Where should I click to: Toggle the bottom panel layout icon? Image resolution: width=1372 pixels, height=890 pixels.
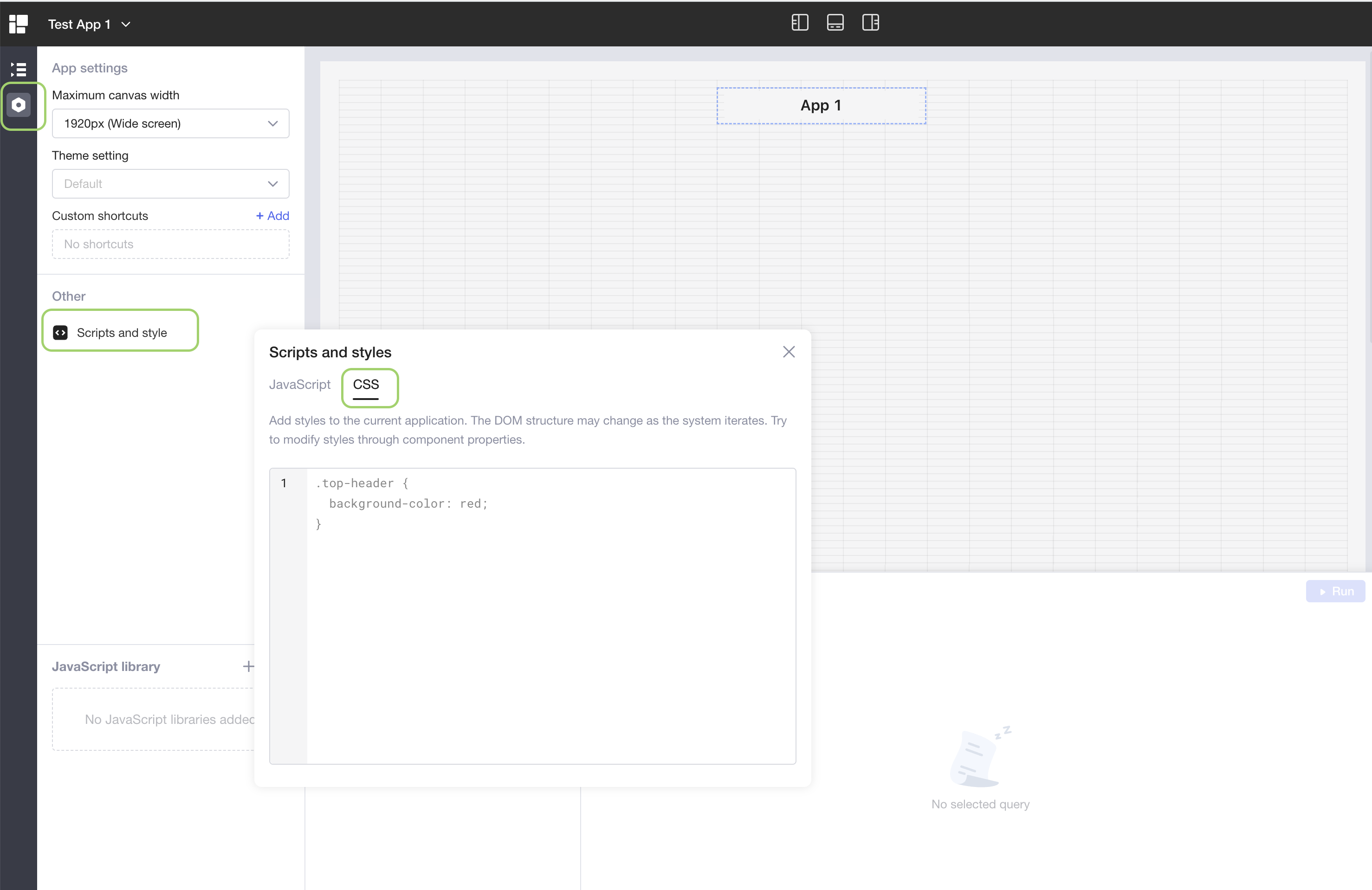click(835, 23)
